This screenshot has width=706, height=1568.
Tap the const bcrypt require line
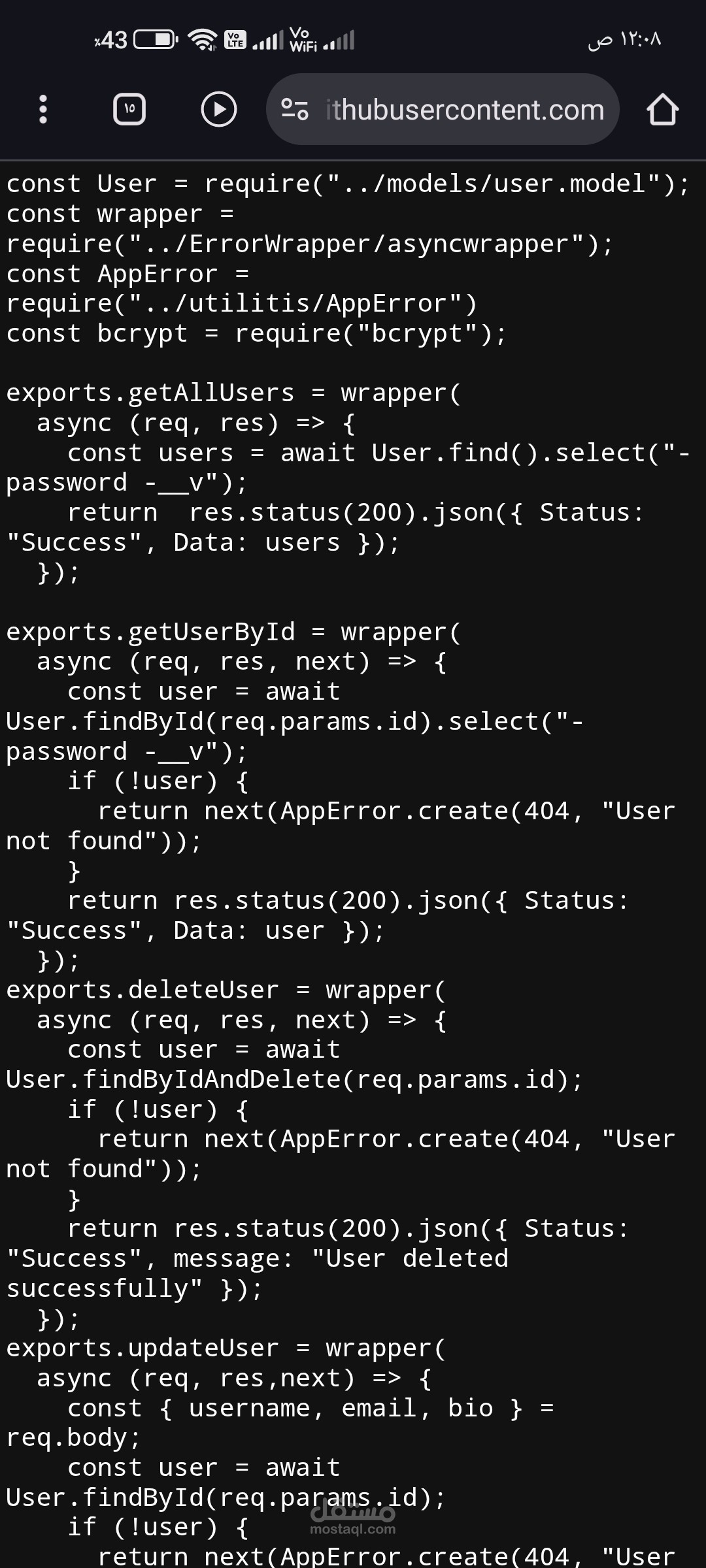[x=256, y=334]
